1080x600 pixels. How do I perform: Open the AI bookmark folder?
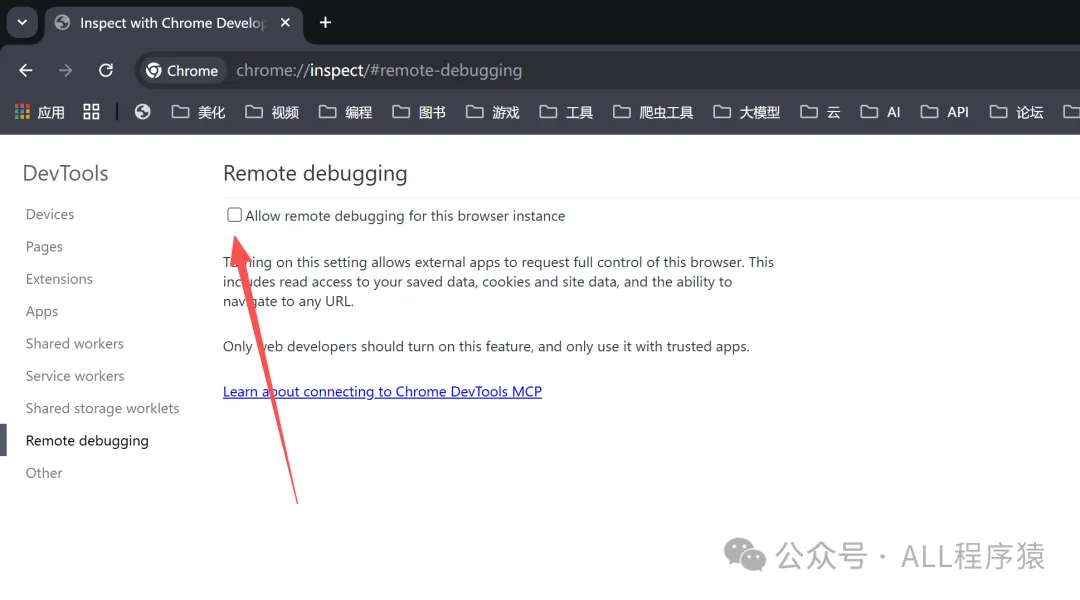click(880, 112)
